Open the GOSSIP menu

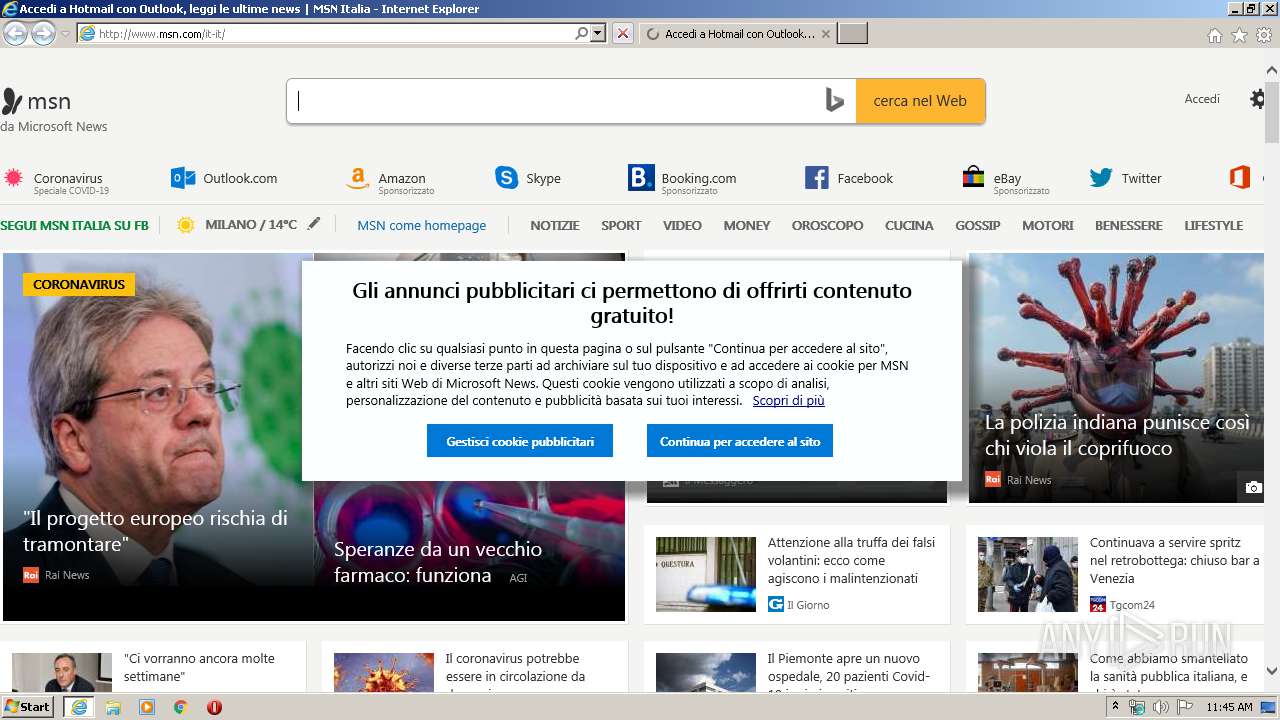click(978, 225)
